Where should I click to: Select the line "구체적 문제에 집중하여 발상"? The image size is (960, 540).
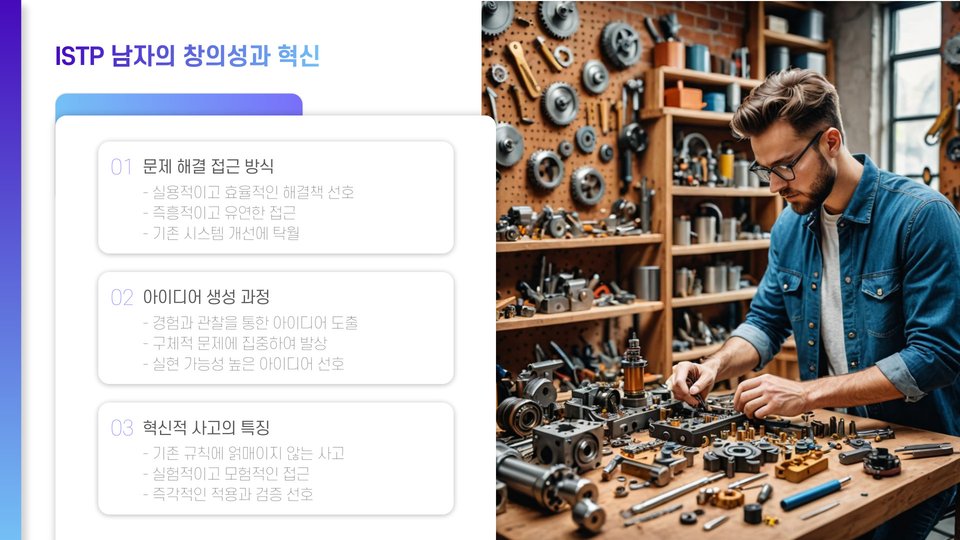pyautogui.click(x=235, y=343)
